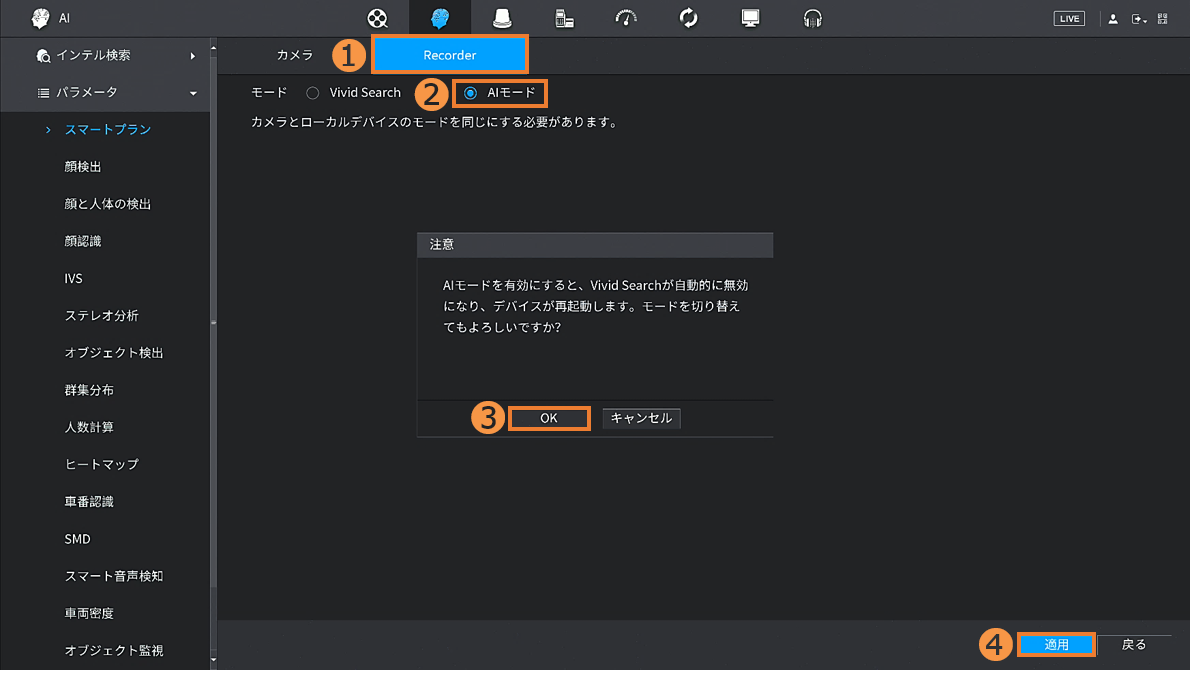This screenshot has width=1190, height=694.
Task: Click キャンセル in the dialog
Action: coord(641,418)
